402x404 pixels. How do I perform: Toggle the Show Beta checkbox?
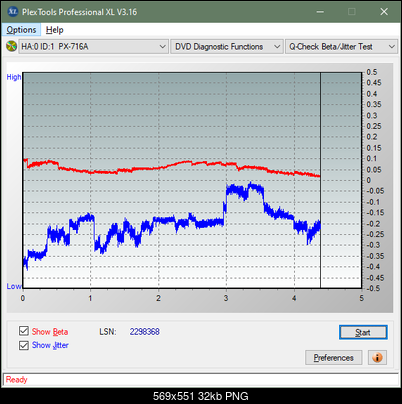pos(24,331)
